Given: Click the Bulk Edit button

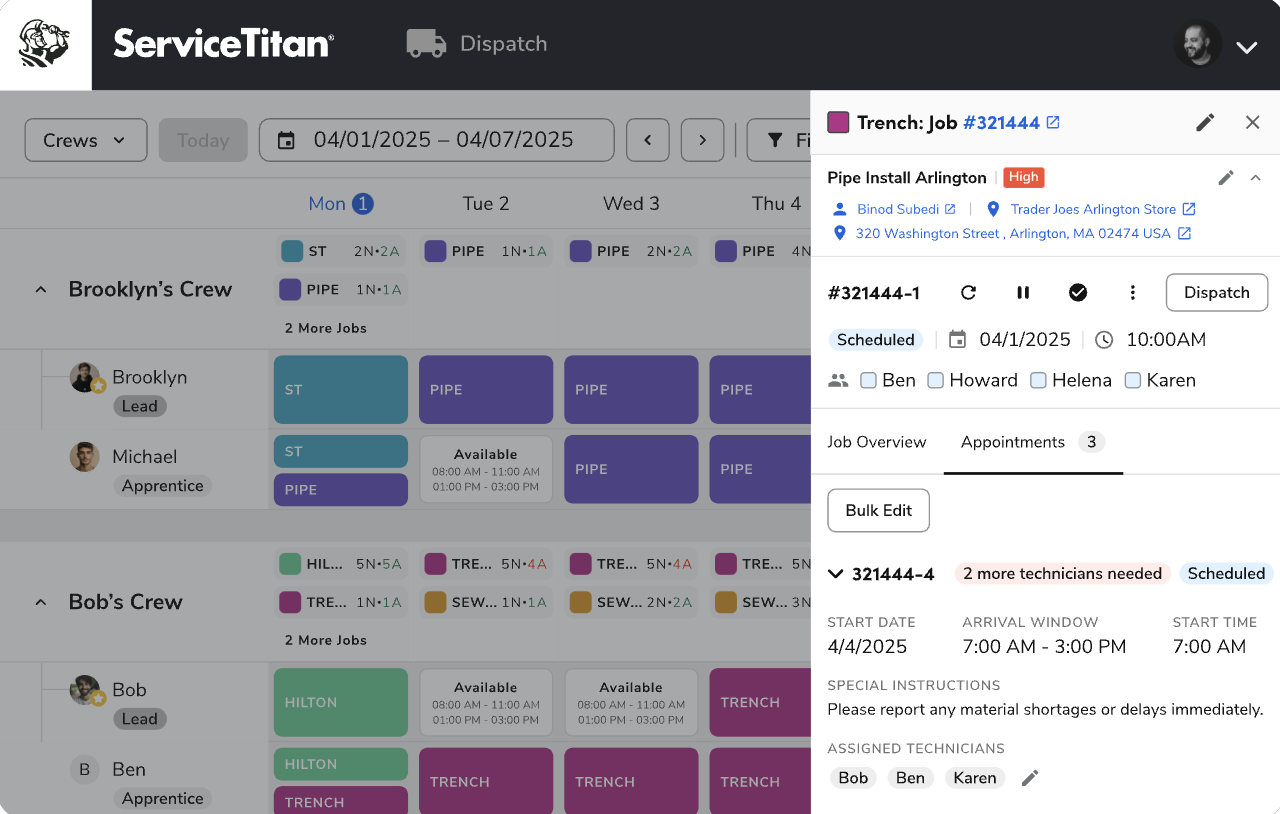Looking at the screenshot, I should [x=878, y=510].
